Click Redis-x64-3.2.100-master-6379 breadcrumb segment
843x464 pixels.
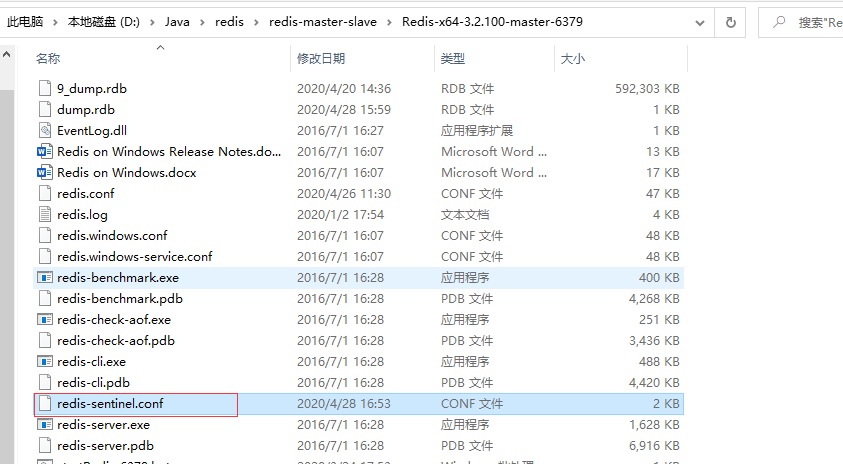pos(492,22)
